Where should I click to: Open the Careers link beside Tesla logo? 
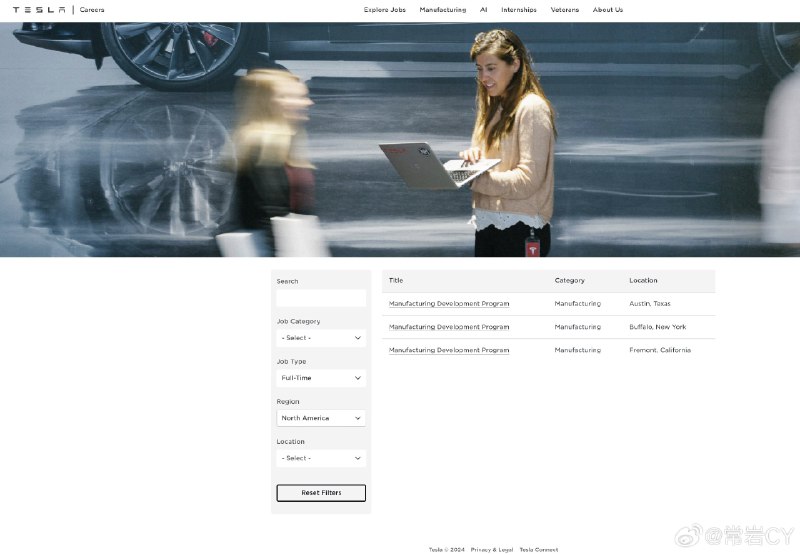click(92, 10)
